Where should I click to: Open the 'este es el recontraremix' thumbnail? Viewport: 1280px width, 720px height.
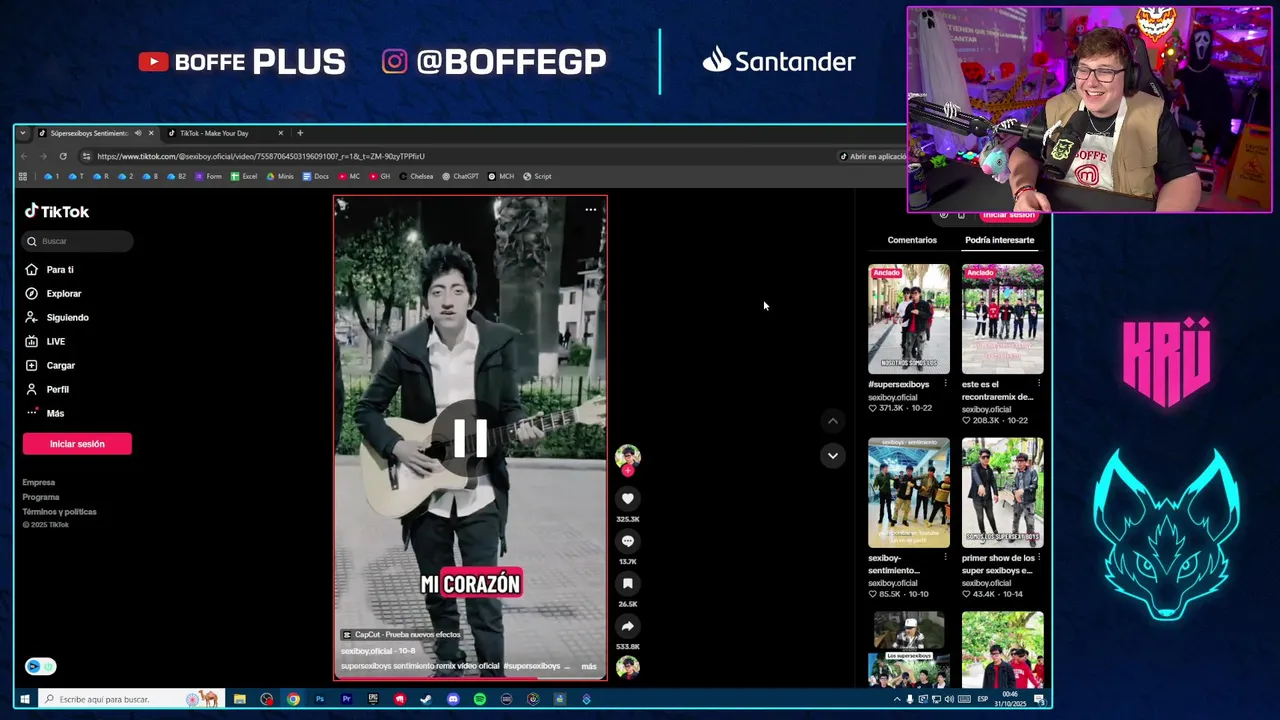coord(1002,319)
